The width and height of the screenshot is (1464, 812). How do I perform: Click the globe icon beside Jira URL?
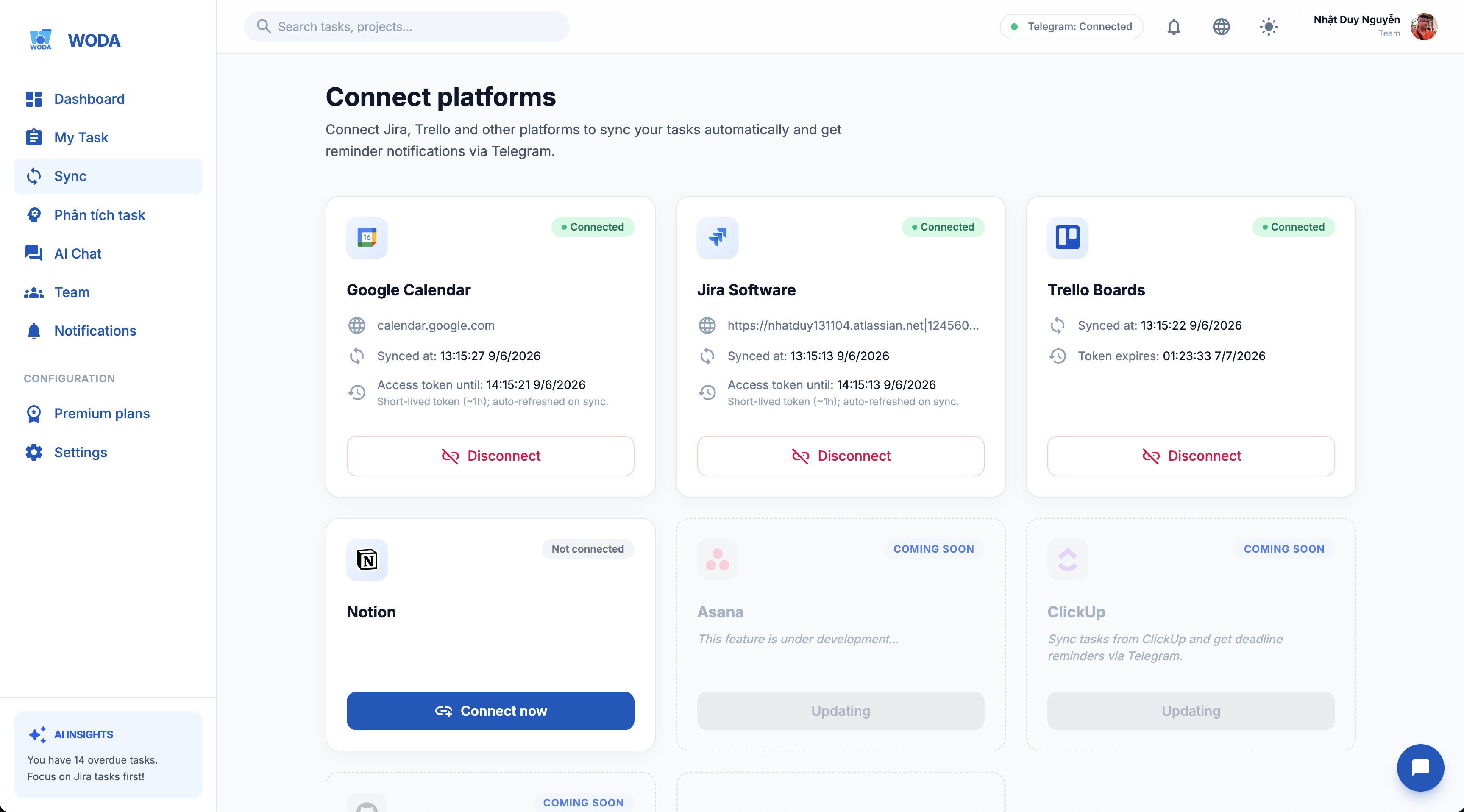pyautogui.click(x=707, y=325)
